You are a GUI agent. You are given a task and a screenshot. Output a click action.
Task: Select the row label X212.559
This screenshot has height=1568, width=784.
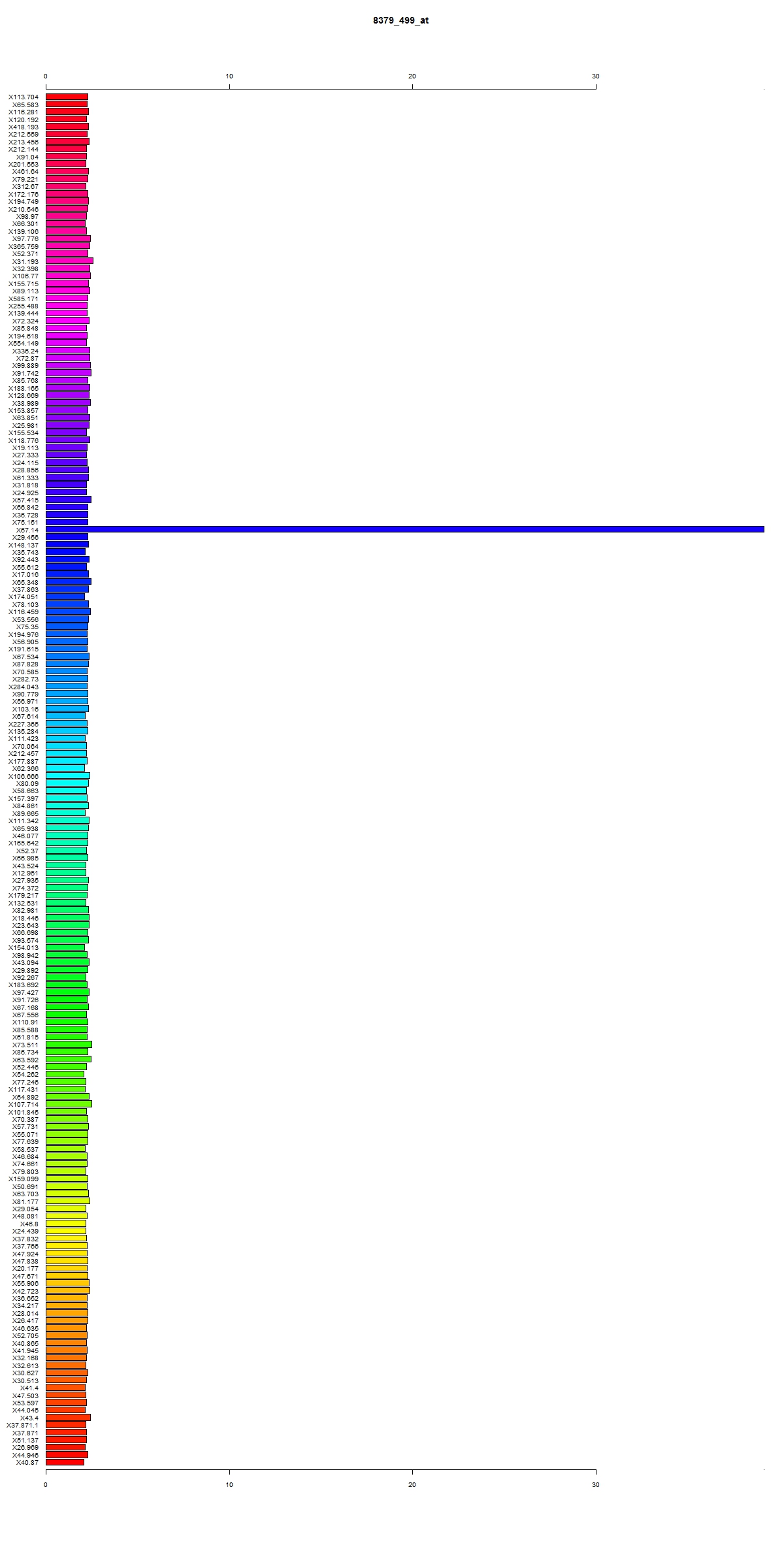[24, 134]
